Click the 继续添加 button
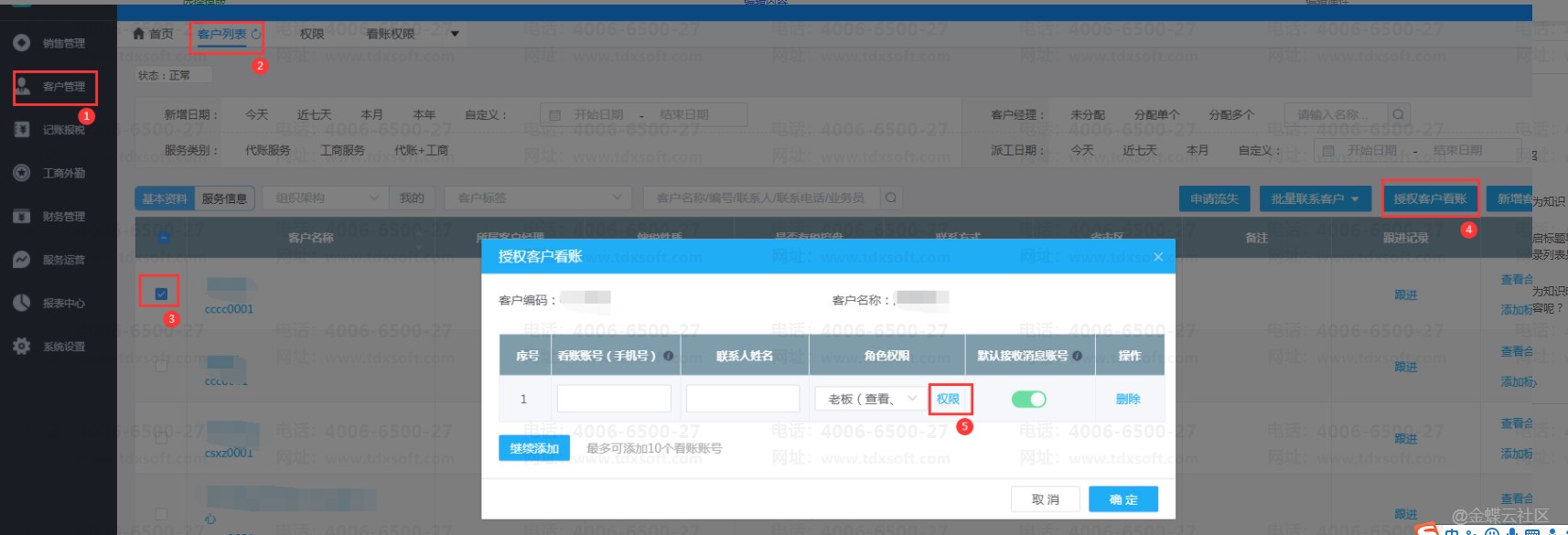 pyautogui.click(x=534, y=448)
